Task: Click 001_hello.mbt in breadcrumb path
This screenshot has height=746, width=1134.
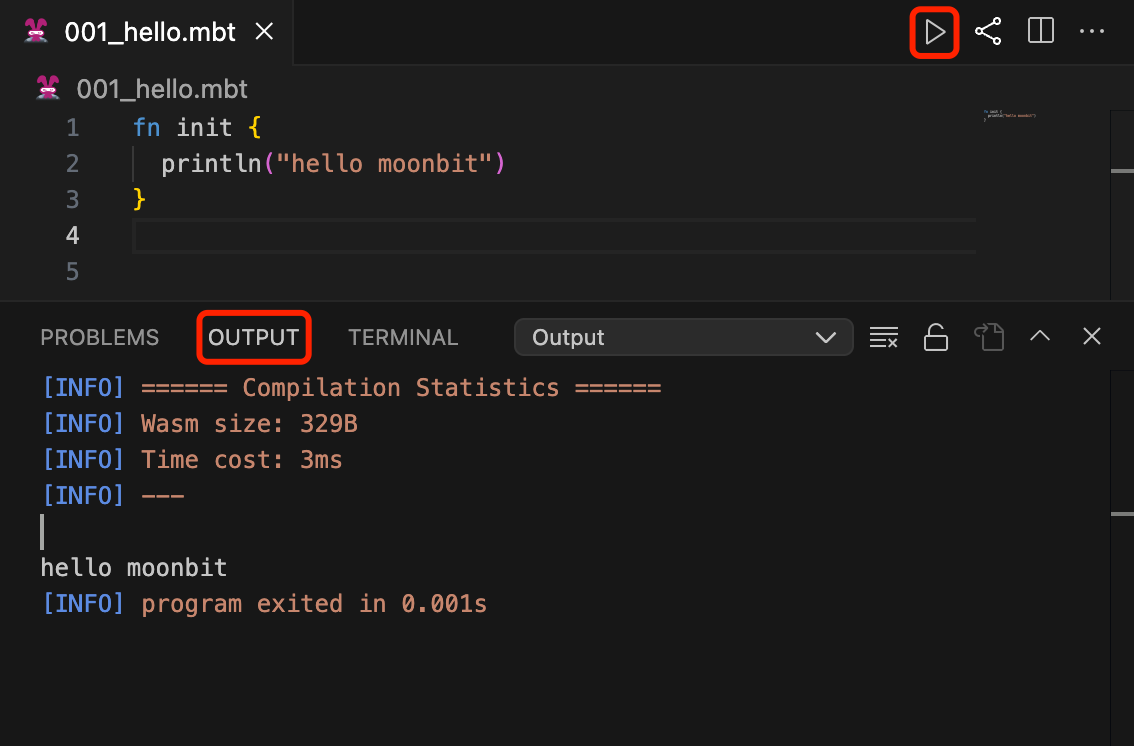Action: tap(161, 89)
